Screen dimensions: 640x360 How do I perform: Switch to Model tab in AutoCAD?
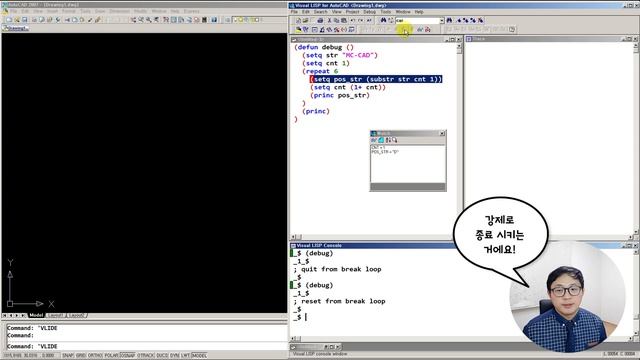(x=36, y=315)
